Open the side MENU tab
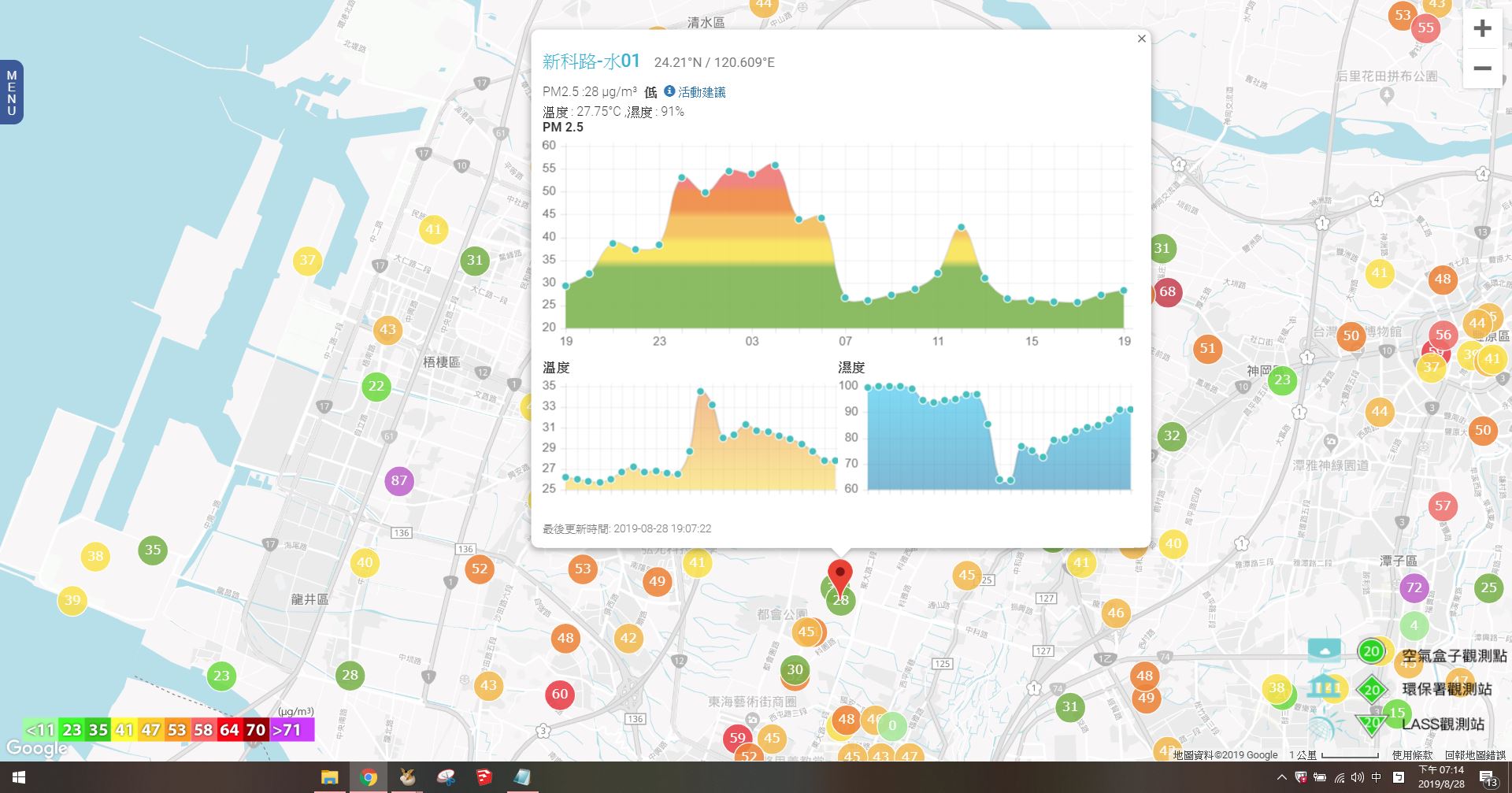The width and height of the screenshot is (1512, 793). click(11, 93)
